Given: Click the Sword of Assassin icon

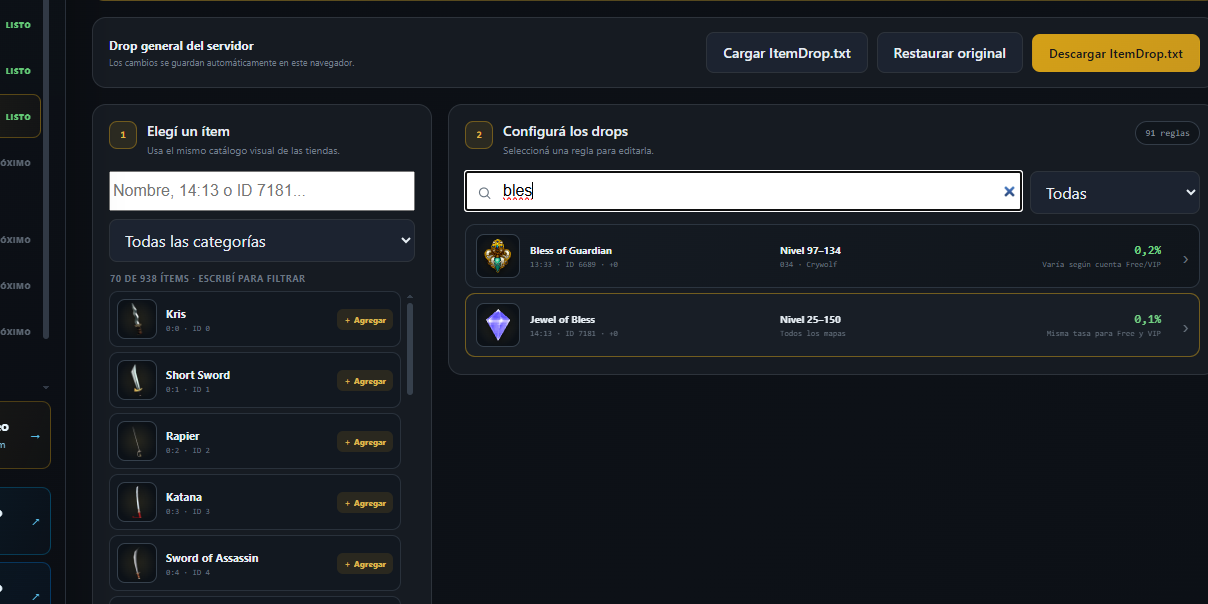Looking at the screenshot, I should 137,563.
